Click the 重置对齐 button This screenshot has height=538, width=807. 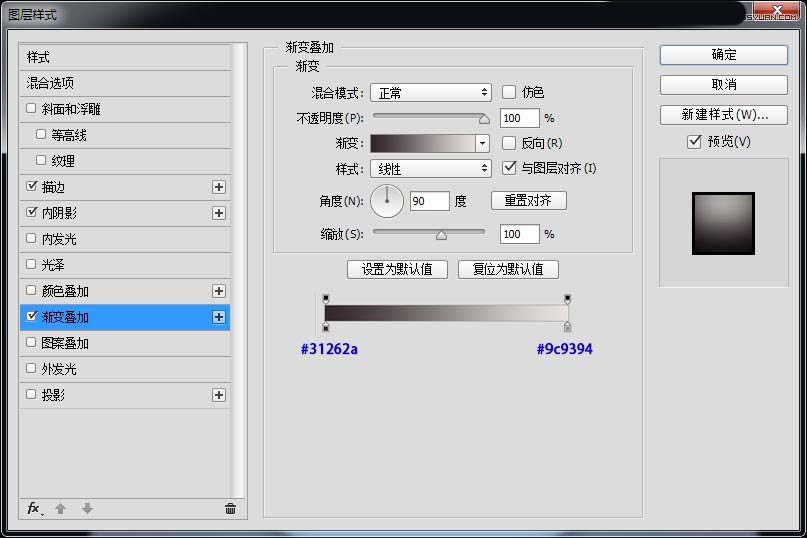(x=528, y=201)
